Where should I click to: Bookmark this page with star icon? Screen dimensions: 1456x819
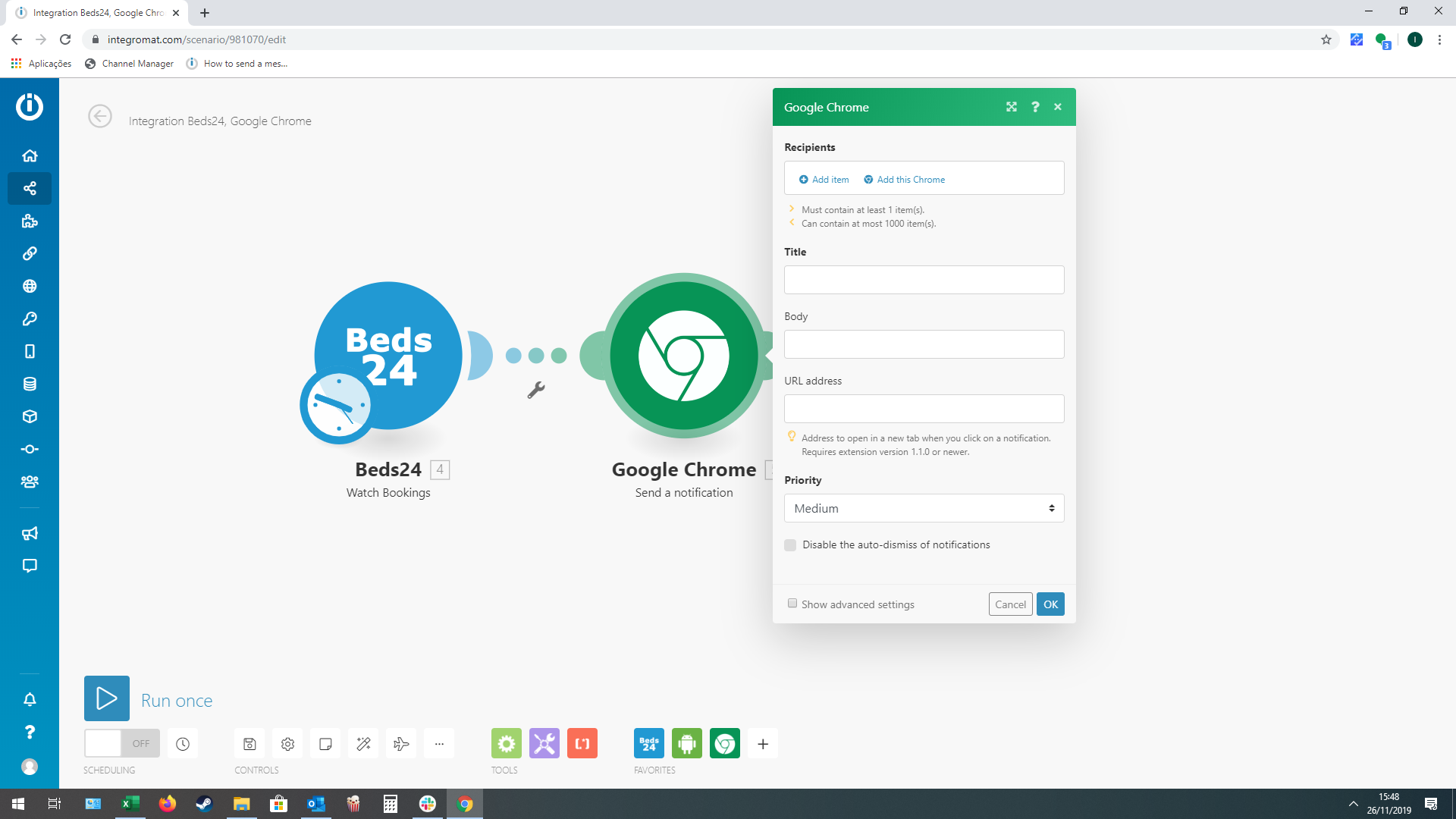pos(1326,39)
